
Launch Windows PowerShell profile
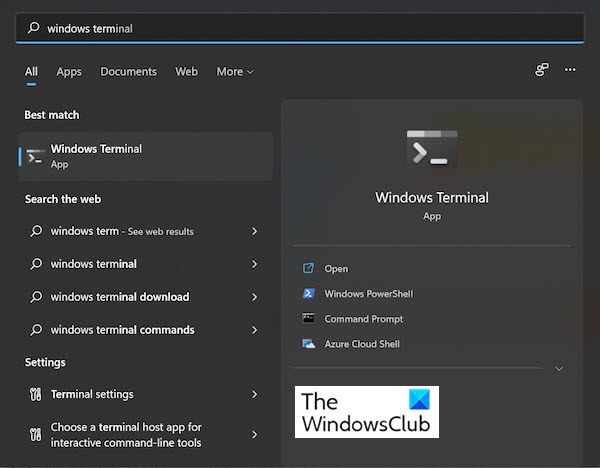(x=369, y=294)
